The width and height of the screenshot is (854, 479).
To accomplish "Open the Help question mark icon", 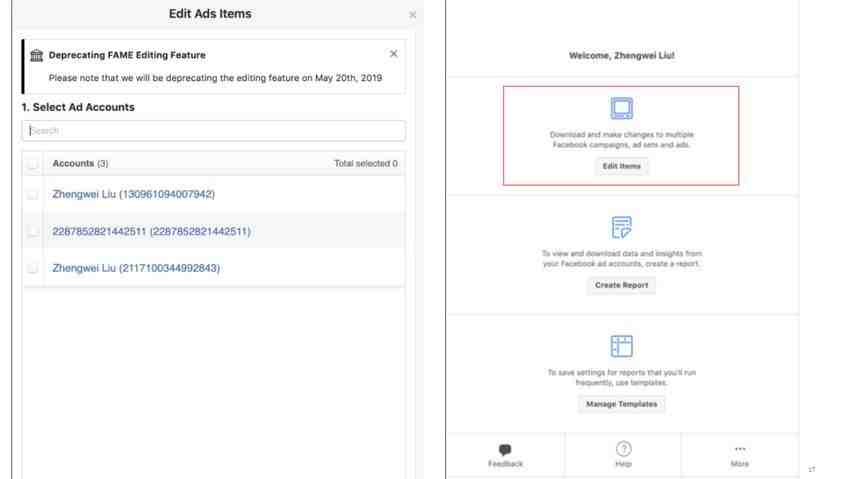I will point(624,449).
